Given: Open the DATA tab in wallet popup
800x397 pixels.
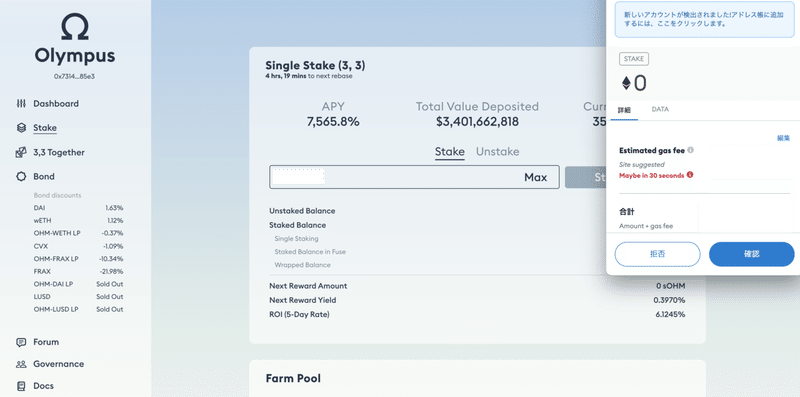Looking at the screenshot, I should click(x=660, y=110).
